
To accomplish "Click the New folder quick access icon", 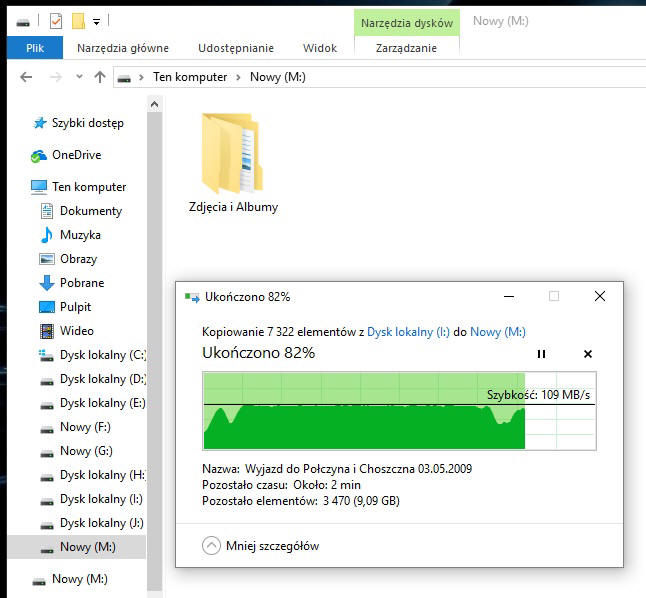I will 78,21.
